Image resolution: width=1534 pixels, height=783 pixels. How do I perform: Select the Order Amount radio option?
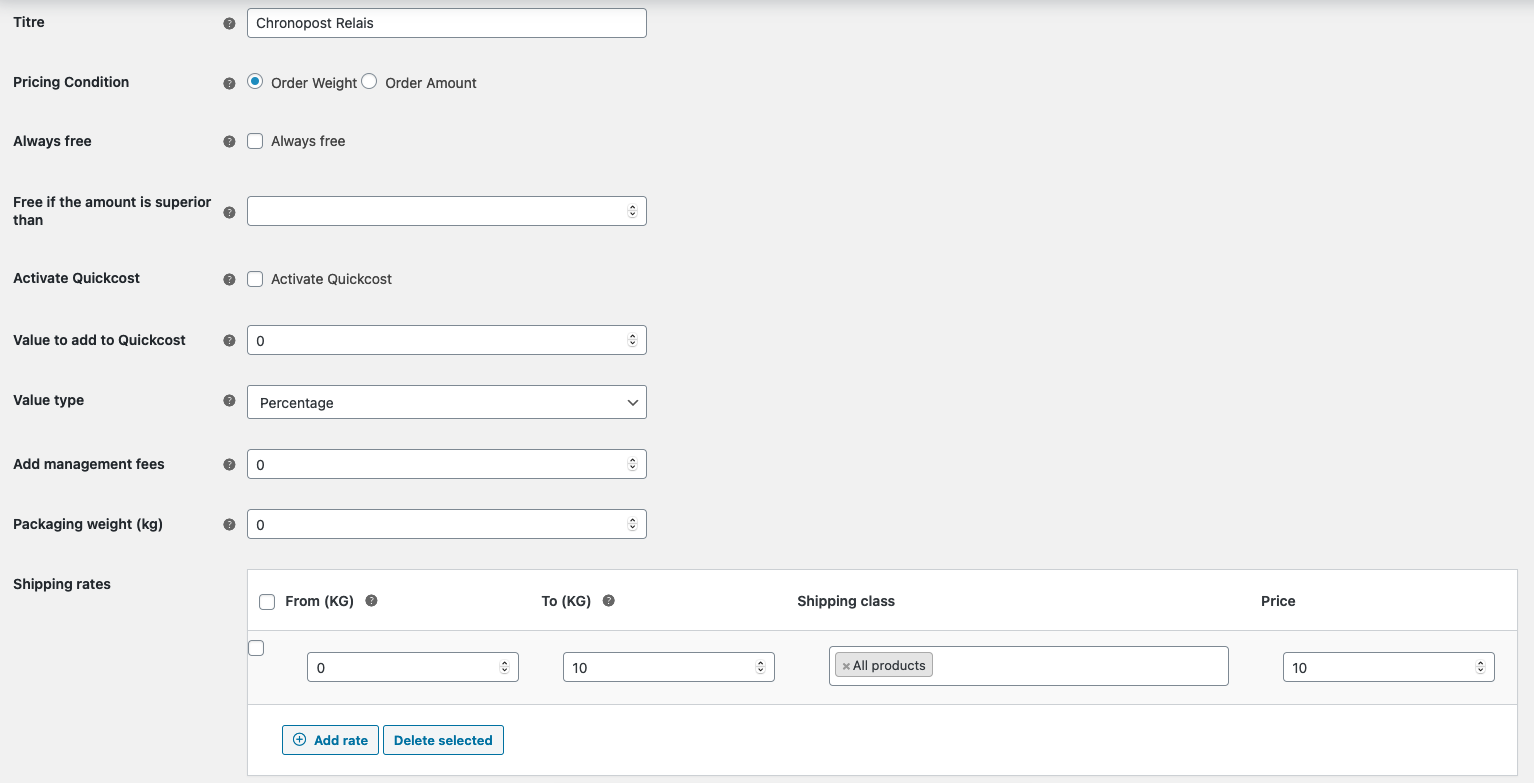[x=369, y=82]
